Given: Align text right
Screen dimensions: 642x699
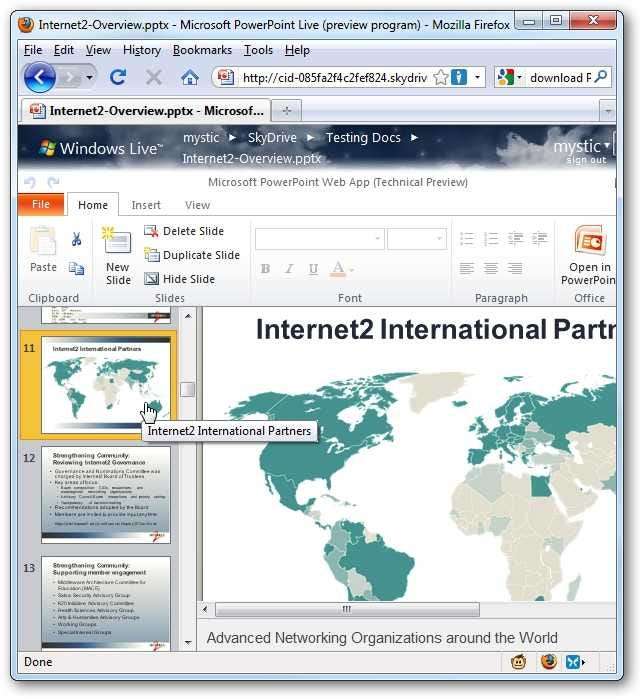Looking at the screenshot, I should [x=515, y=268].
